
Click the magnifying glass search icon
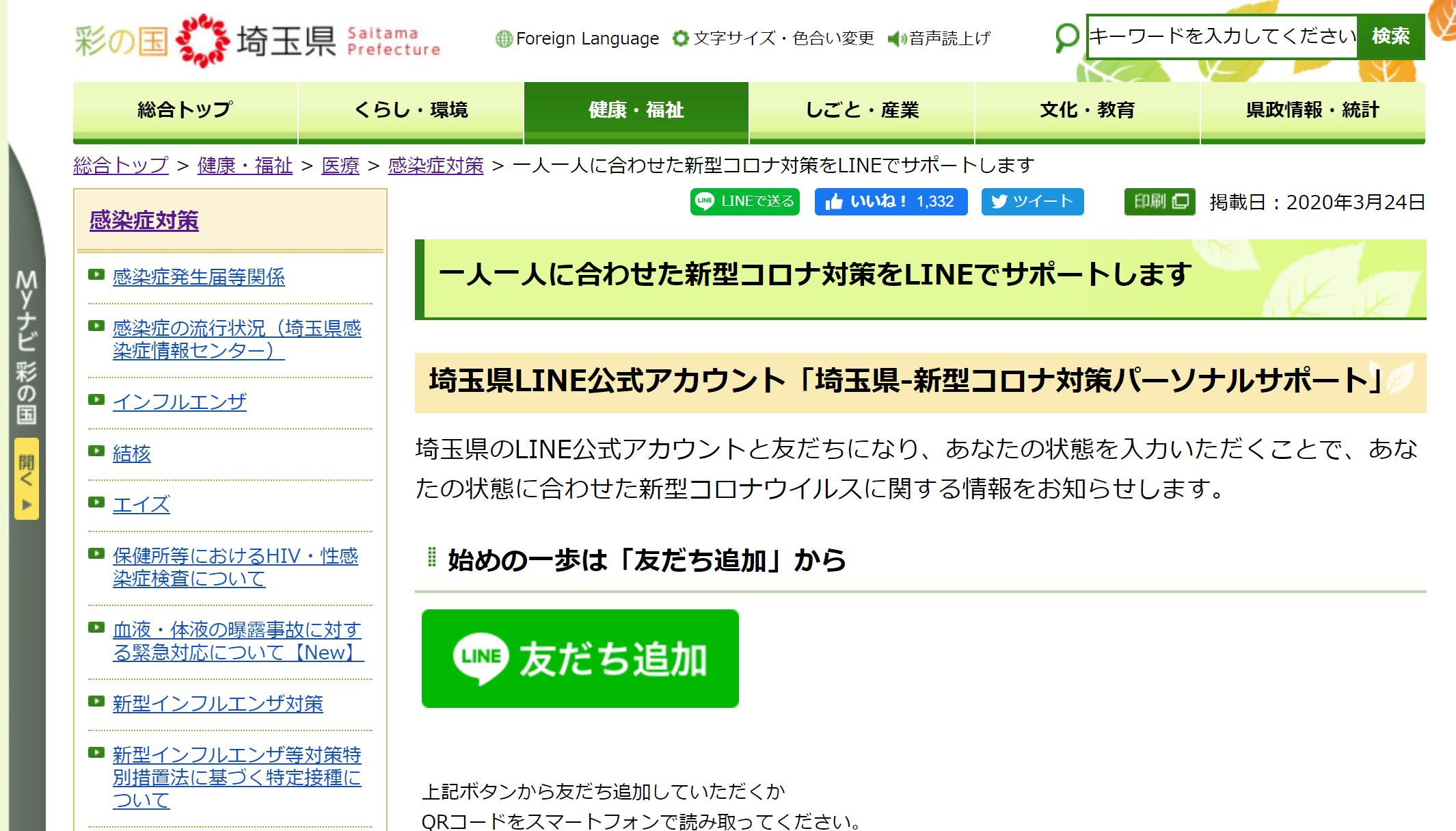(1066, 38)
